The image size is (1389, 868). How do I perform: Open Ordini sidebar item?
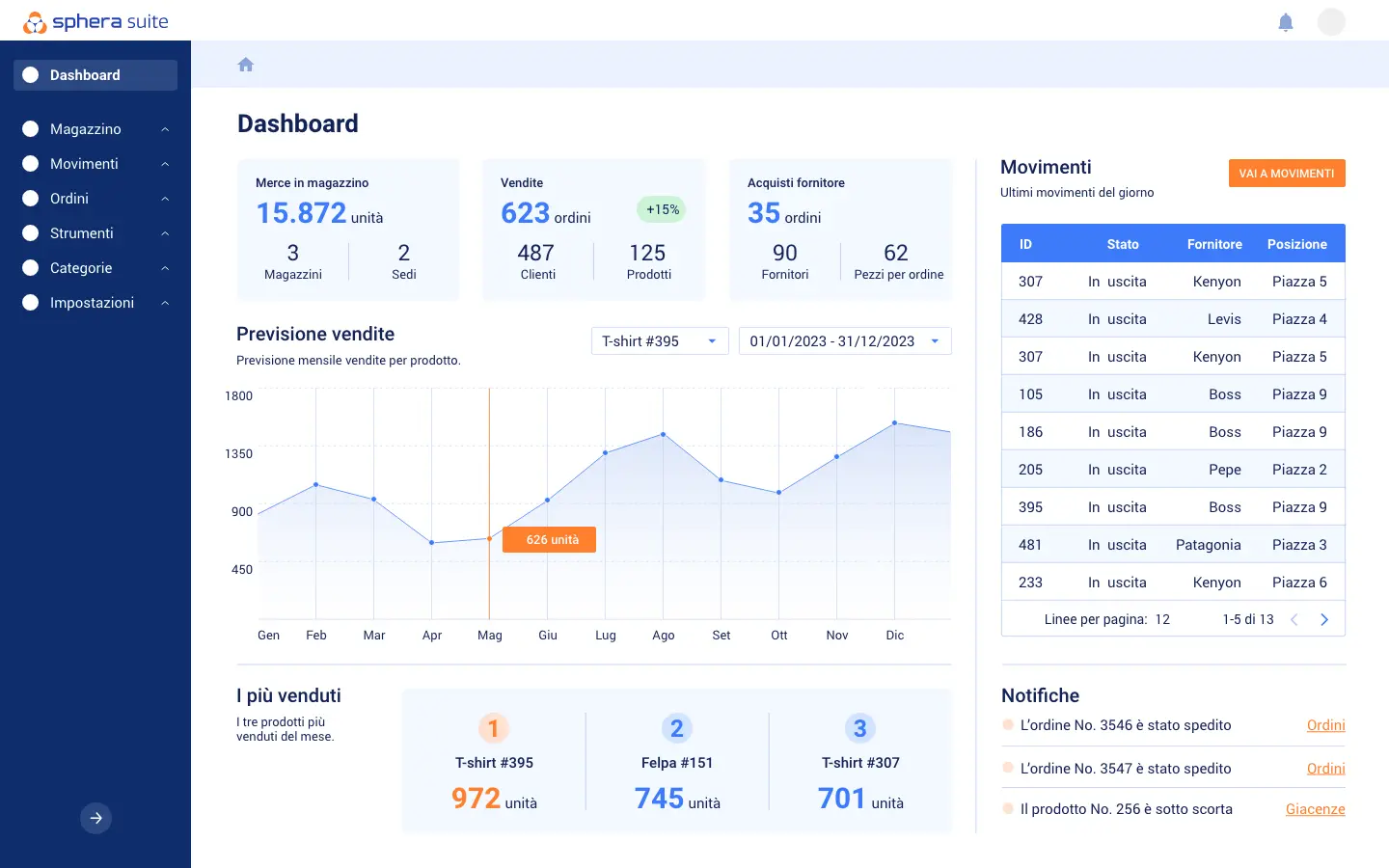click(95, 199)
